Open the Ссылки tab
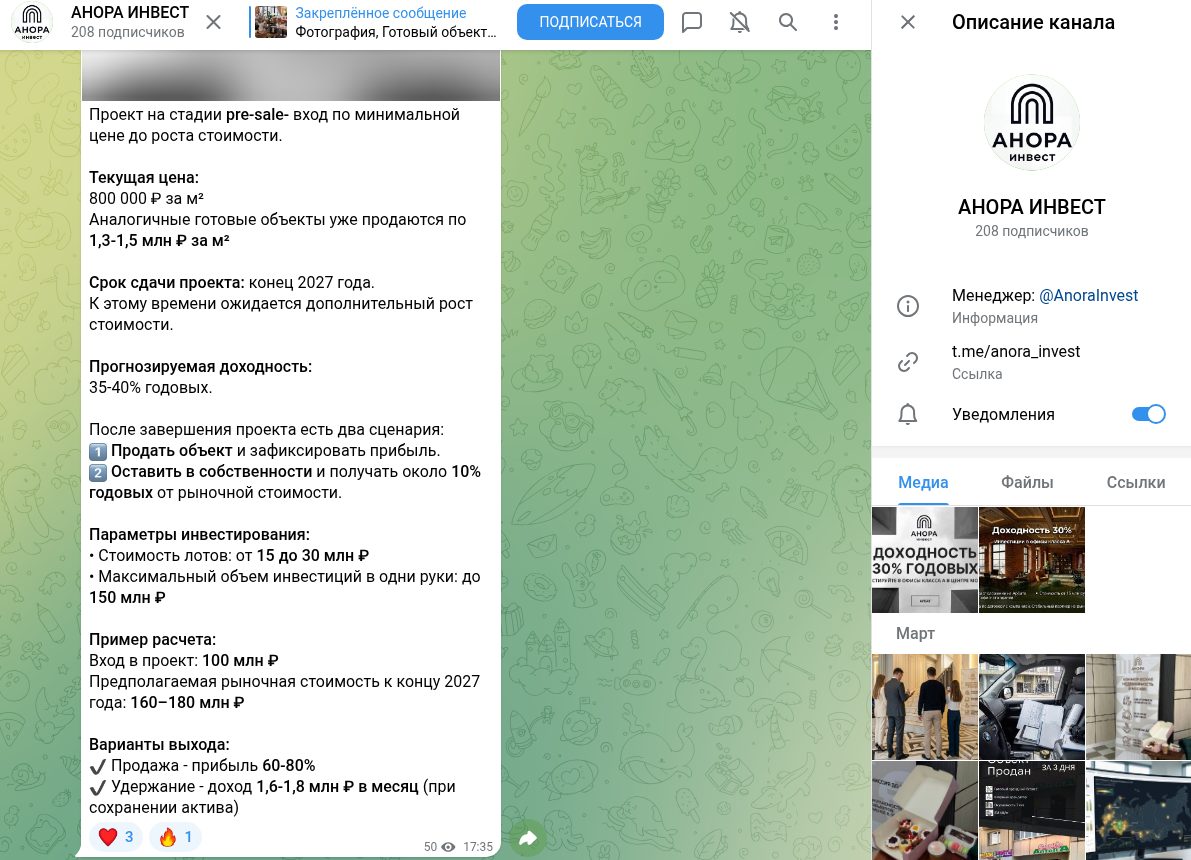This screenshot has width=1191, height=860. pyautogui.click(x=1135, y=482)
